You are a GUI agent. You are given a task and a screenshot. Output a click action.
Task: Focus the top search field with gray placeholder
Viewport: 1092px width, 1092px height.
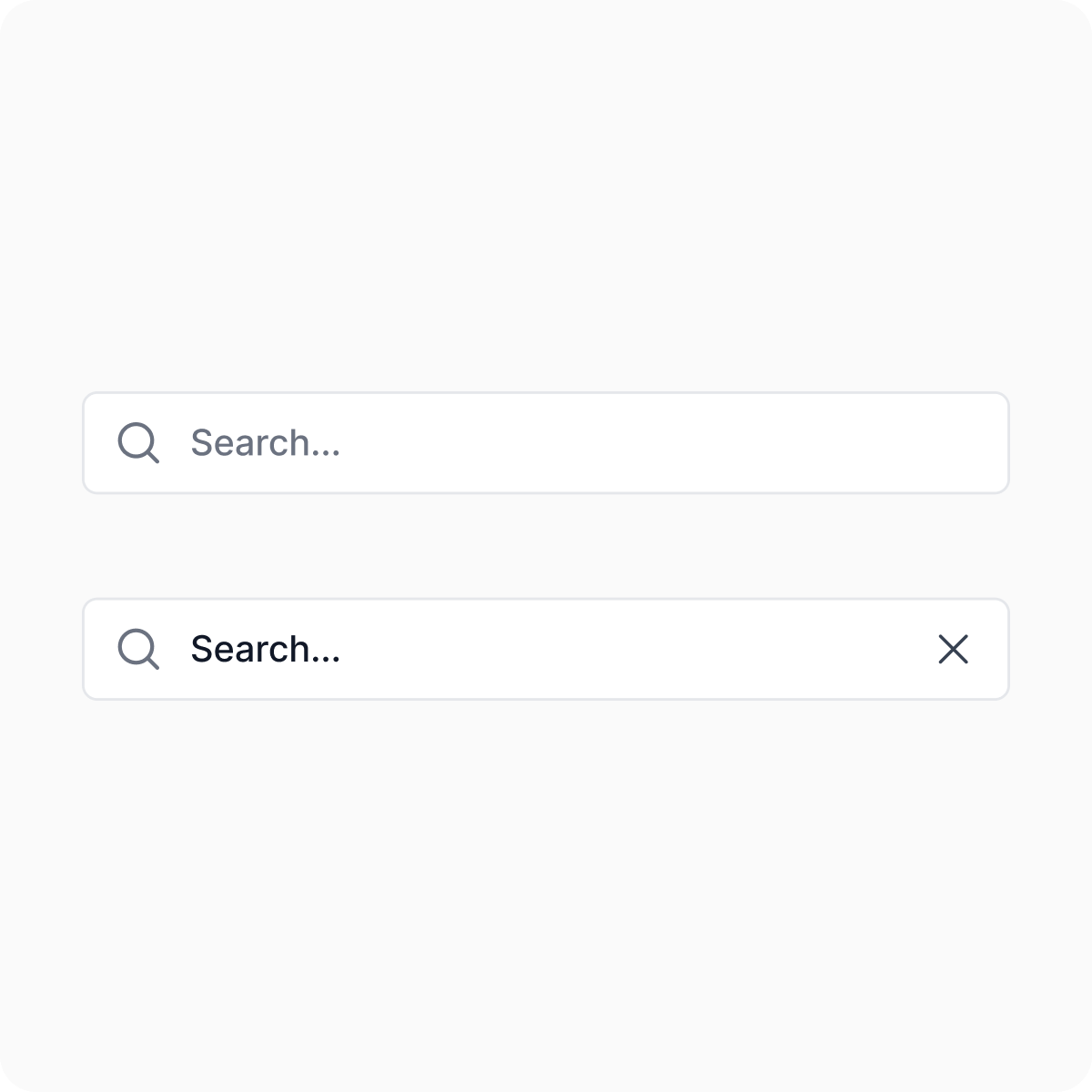point(546,443)
